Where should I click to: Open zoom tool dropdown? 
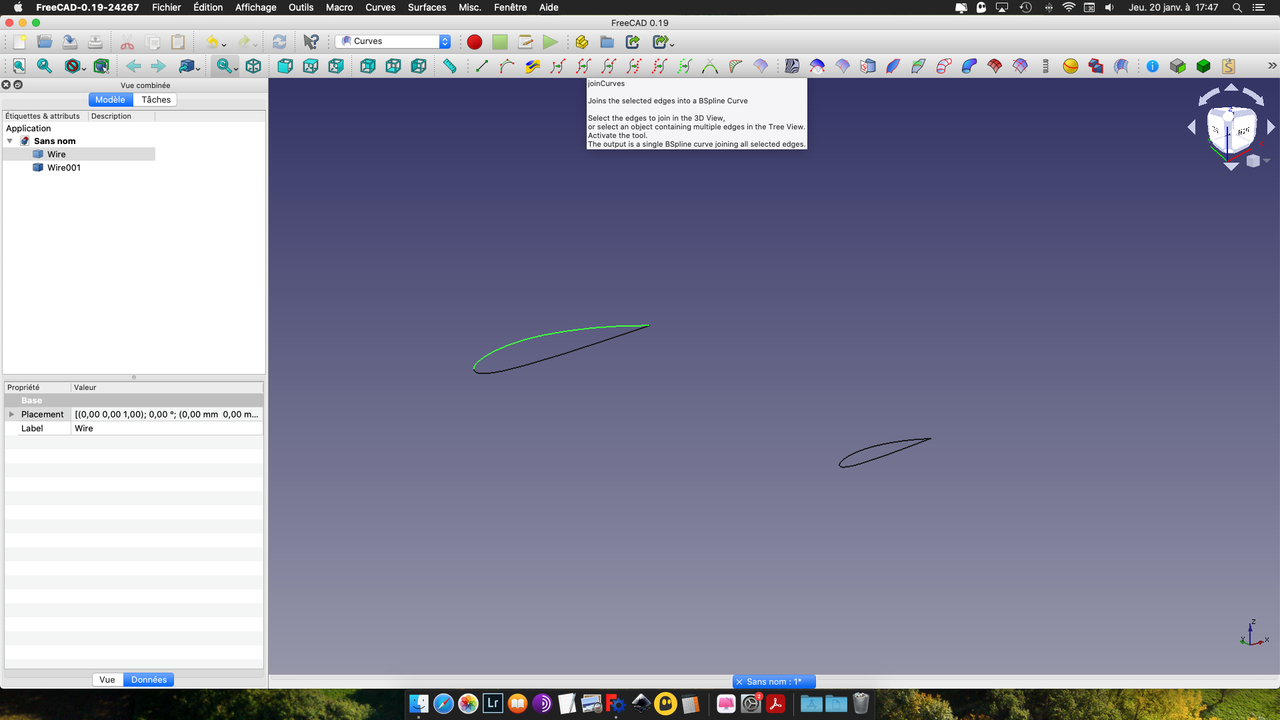pyautogui.click(x=237, y=68)
